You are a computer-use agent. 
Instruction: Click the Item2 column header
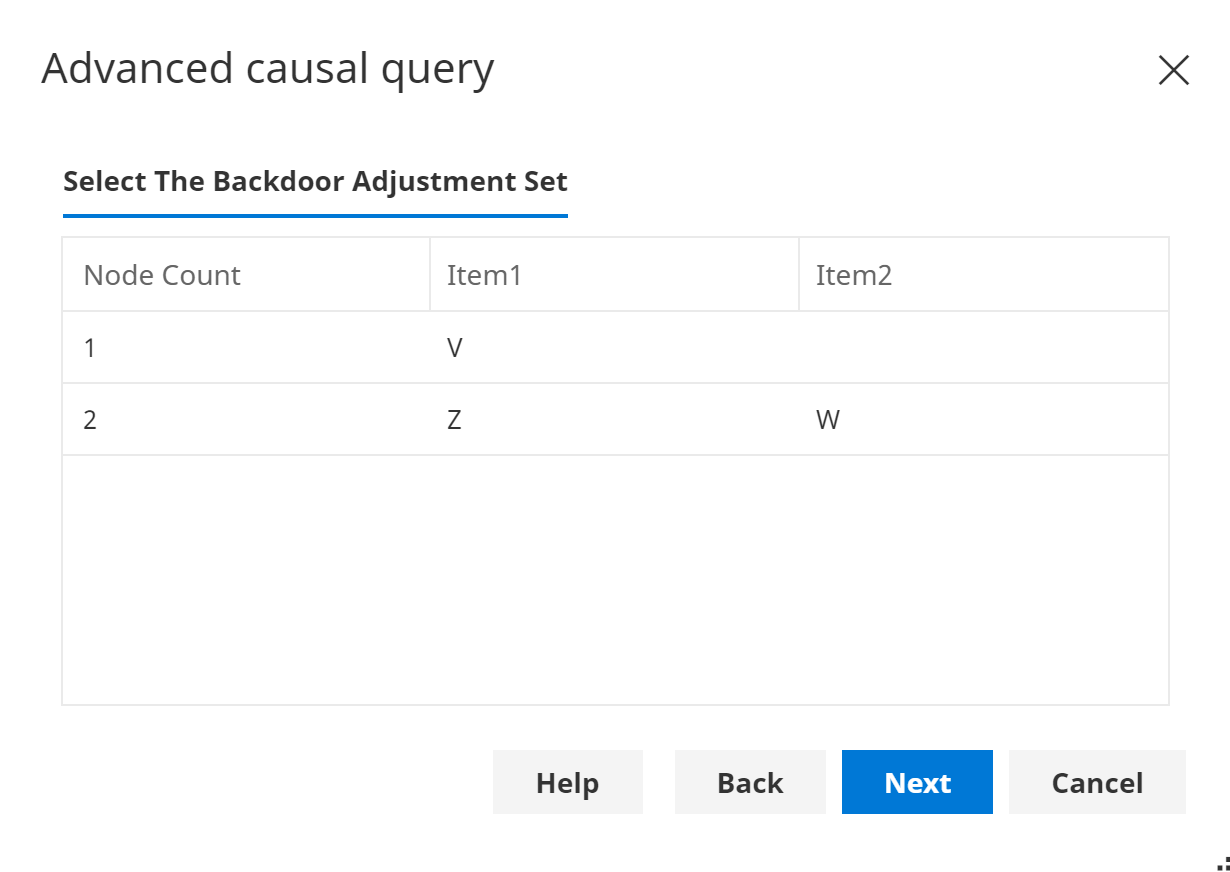click(854, 274)
